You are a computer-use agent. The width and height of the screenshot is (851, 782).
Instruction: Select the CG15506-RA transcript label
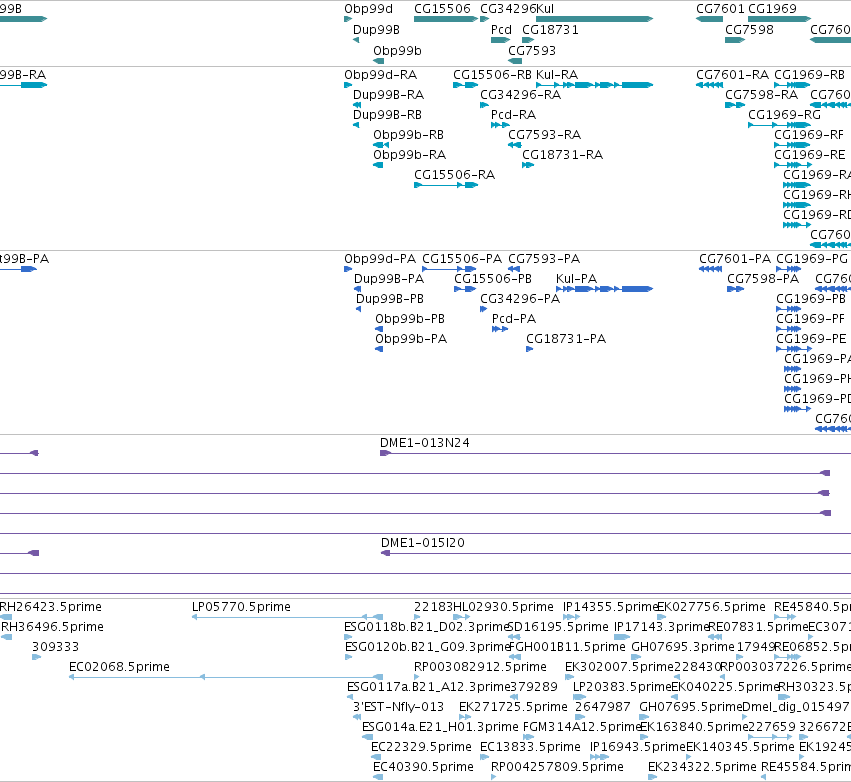[454, 175]
